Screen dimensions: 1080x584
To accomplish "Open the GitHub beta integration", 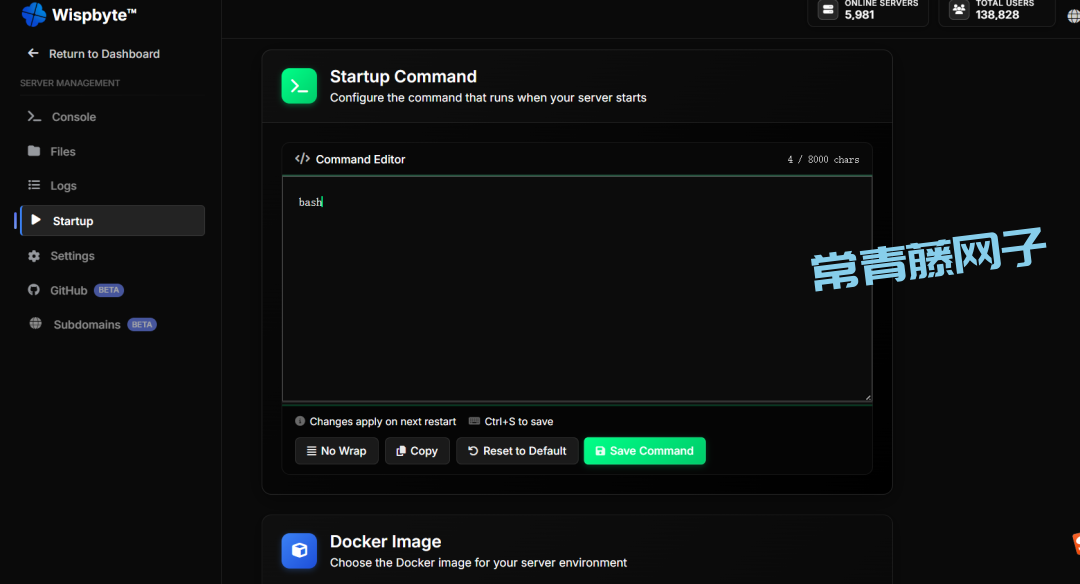I will pos(69,291).
